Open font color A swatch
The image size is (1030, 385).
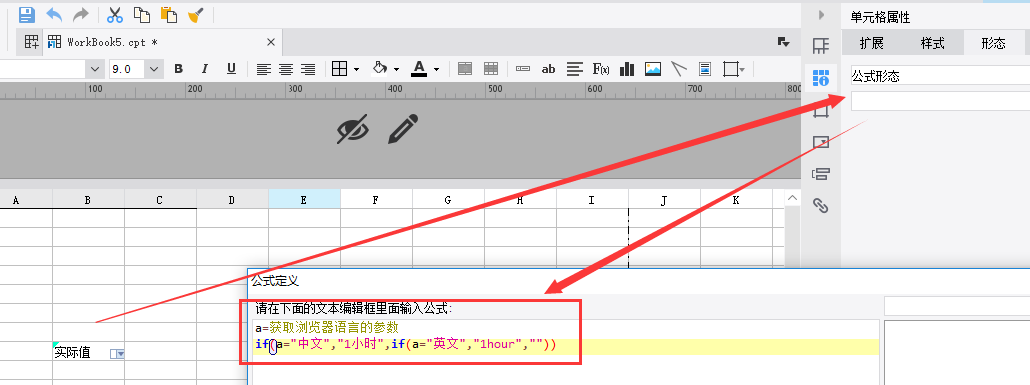419,69
